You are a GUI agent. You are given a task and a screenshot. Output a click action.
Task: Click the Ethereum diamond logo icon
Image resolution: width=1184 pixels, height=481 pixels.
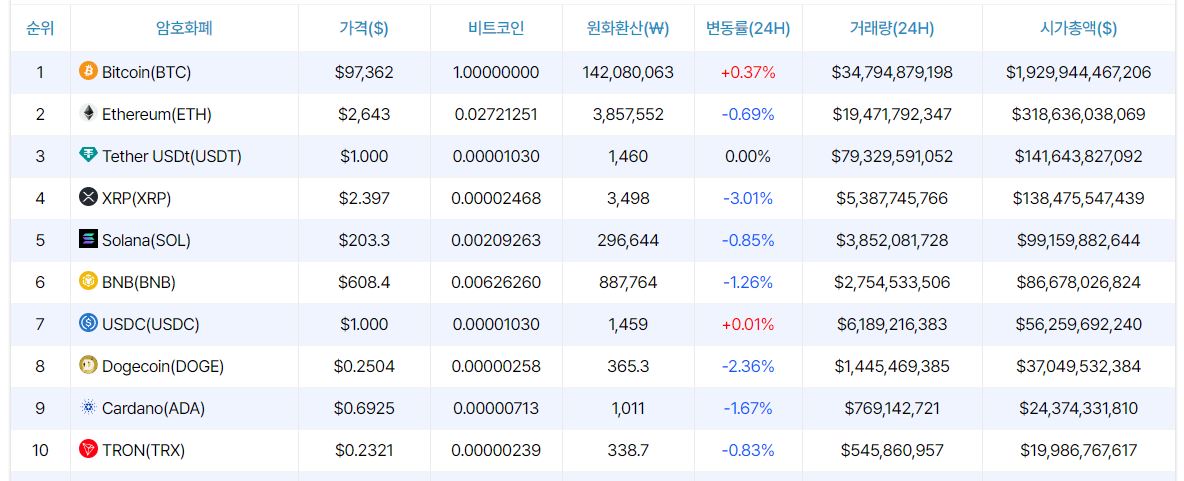(x=88, y=113)
